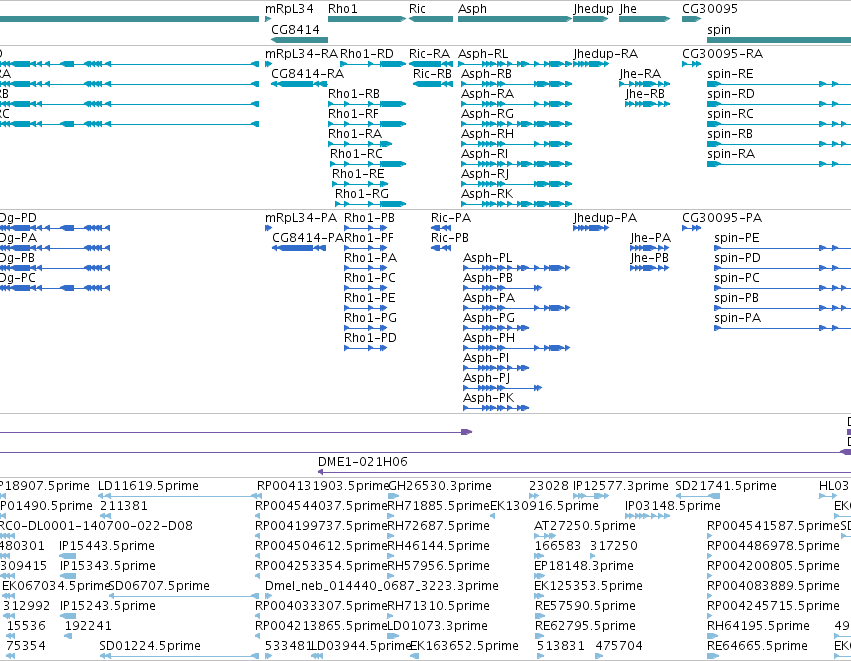This screenshot has height=661, width=851.
Task: Open the DME1-021H06 feature label
Action: pos(363,462)
